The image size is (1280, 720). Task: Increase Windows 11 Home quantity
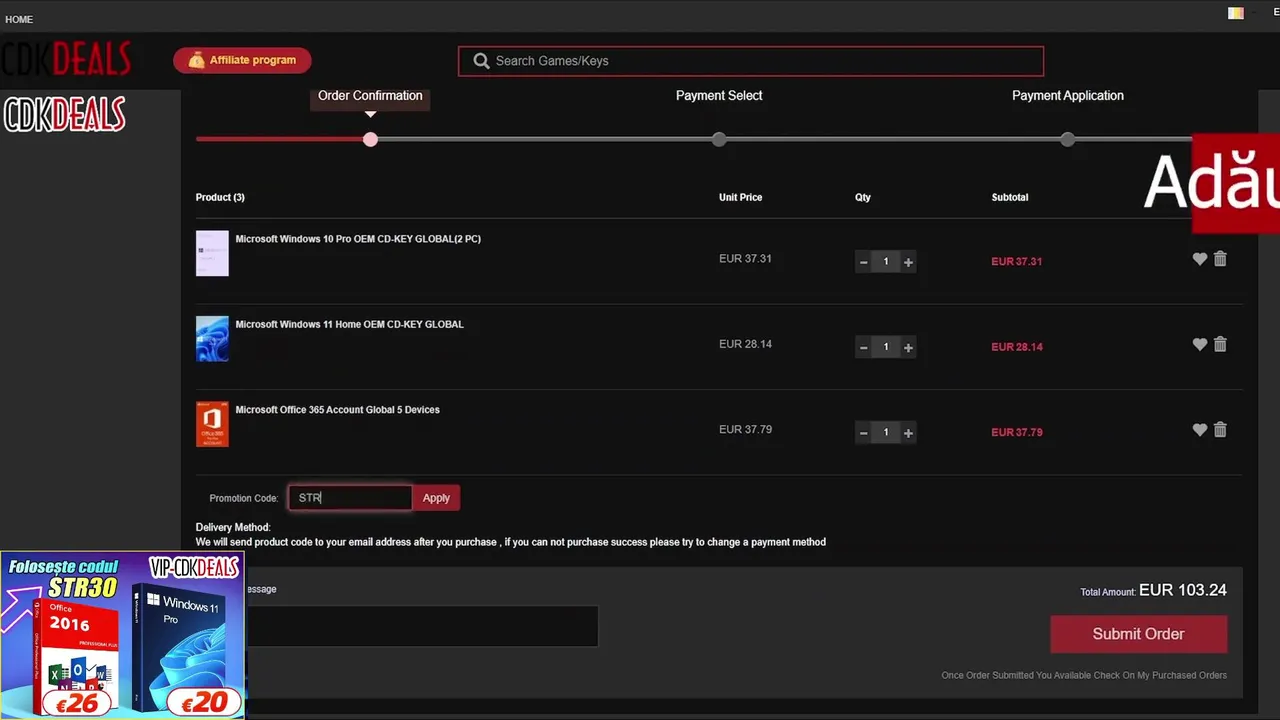908,347
